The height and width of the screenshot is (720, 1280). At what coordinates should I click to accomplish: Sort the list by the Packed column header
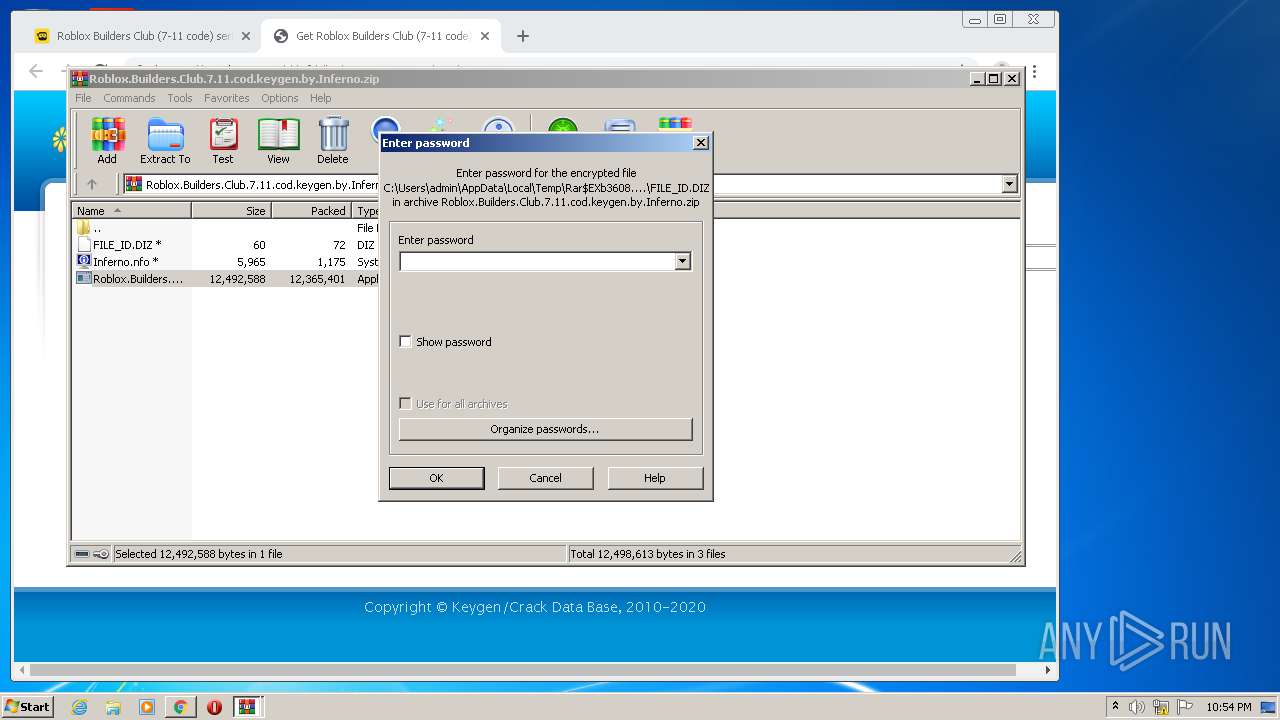pos(311,211)
